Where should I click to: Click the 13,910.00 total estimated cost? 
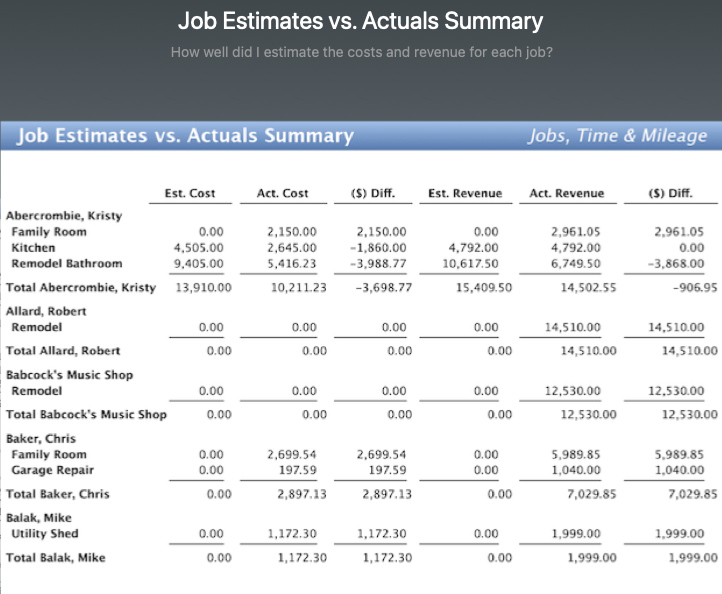204,287
